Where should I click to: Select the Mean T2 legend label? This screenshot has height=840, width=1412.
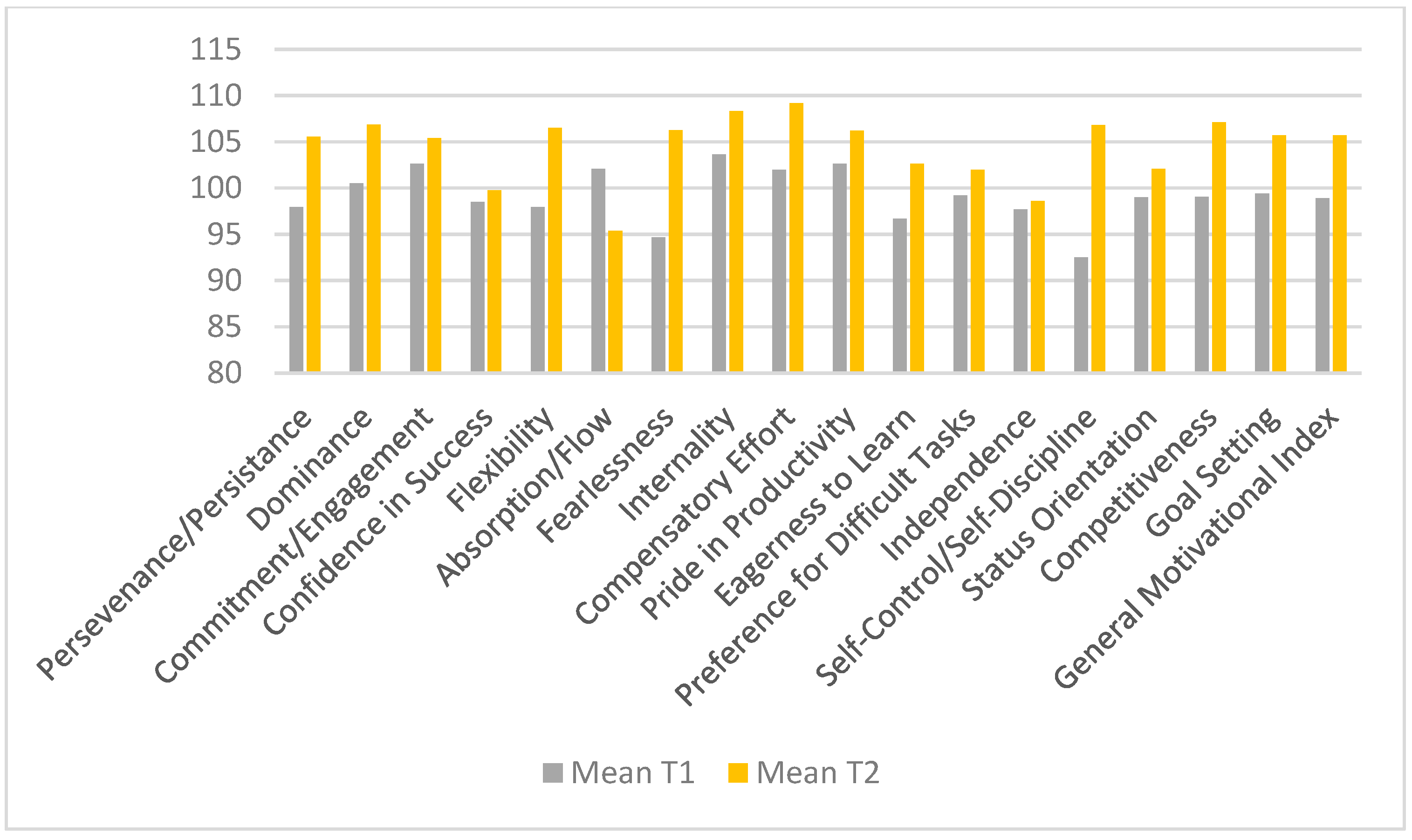[817, 772]
